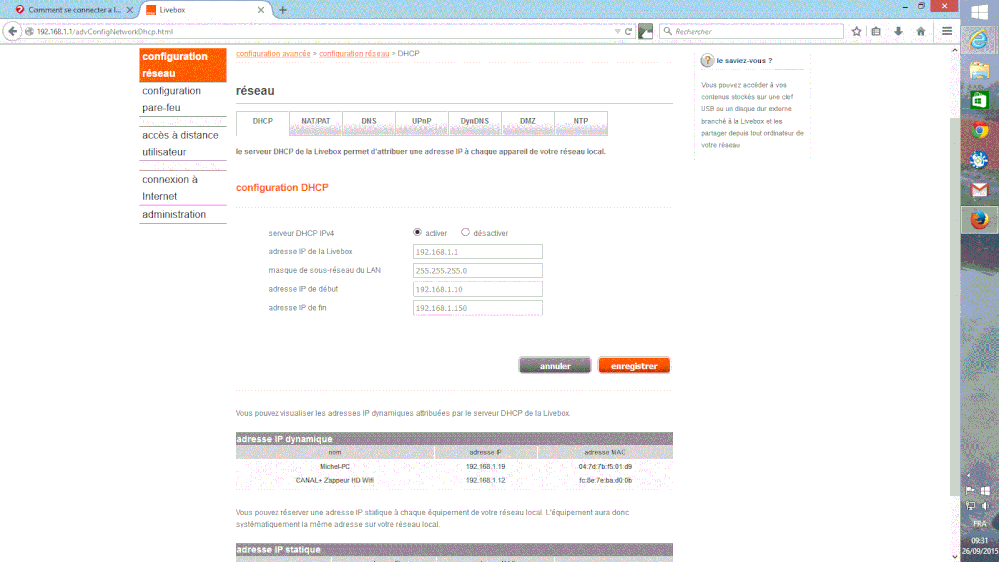This screenshot has width=999, height=562.
Task: Close the 'Comment se connecter' tab
Action: pos(130,10)
